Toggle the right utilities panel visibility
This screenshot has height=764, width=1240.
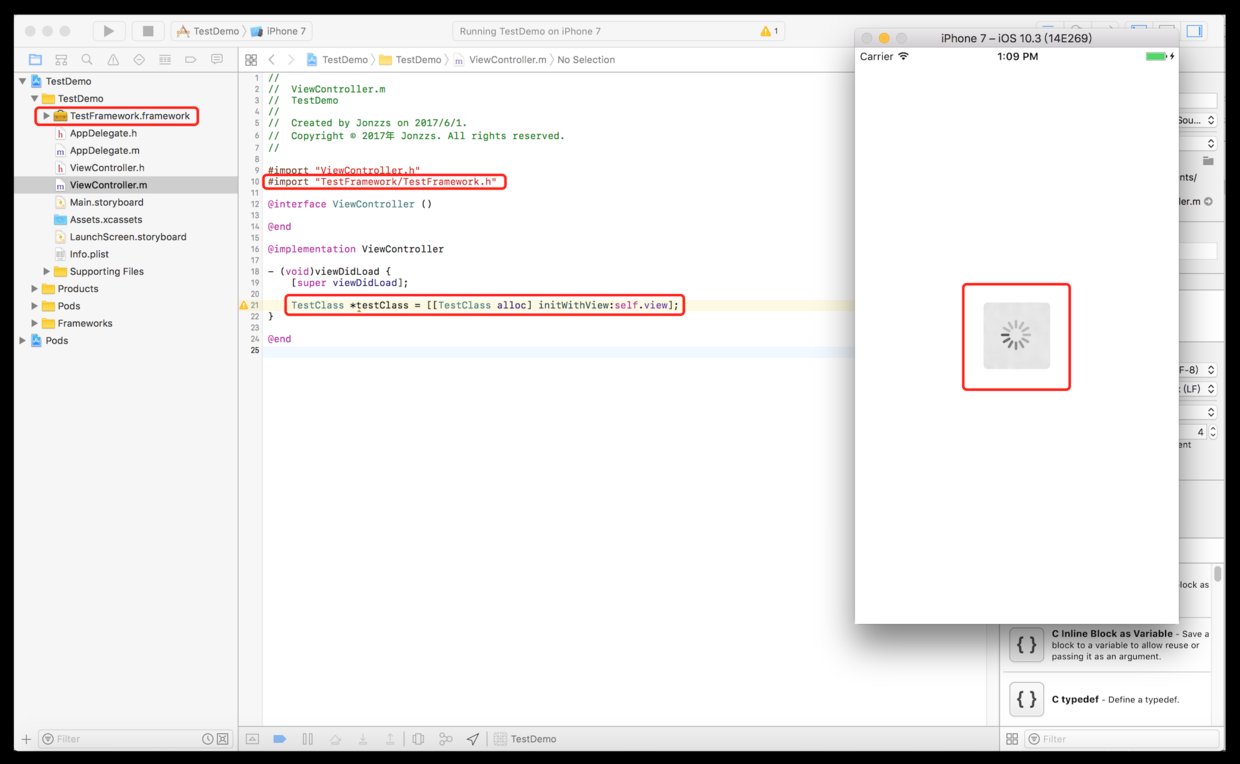[1194, 31]
